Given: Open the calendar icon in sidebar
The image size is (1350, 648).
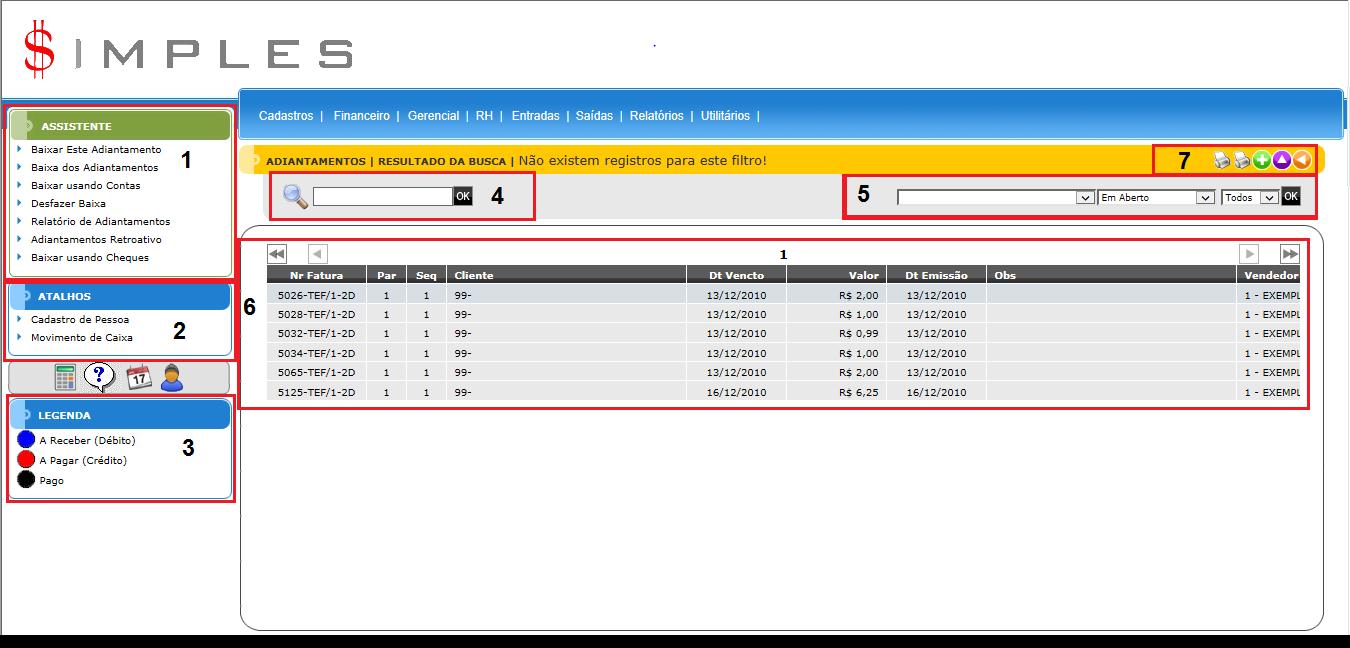Looking at the screenshot, I should [x=138, y=377].
